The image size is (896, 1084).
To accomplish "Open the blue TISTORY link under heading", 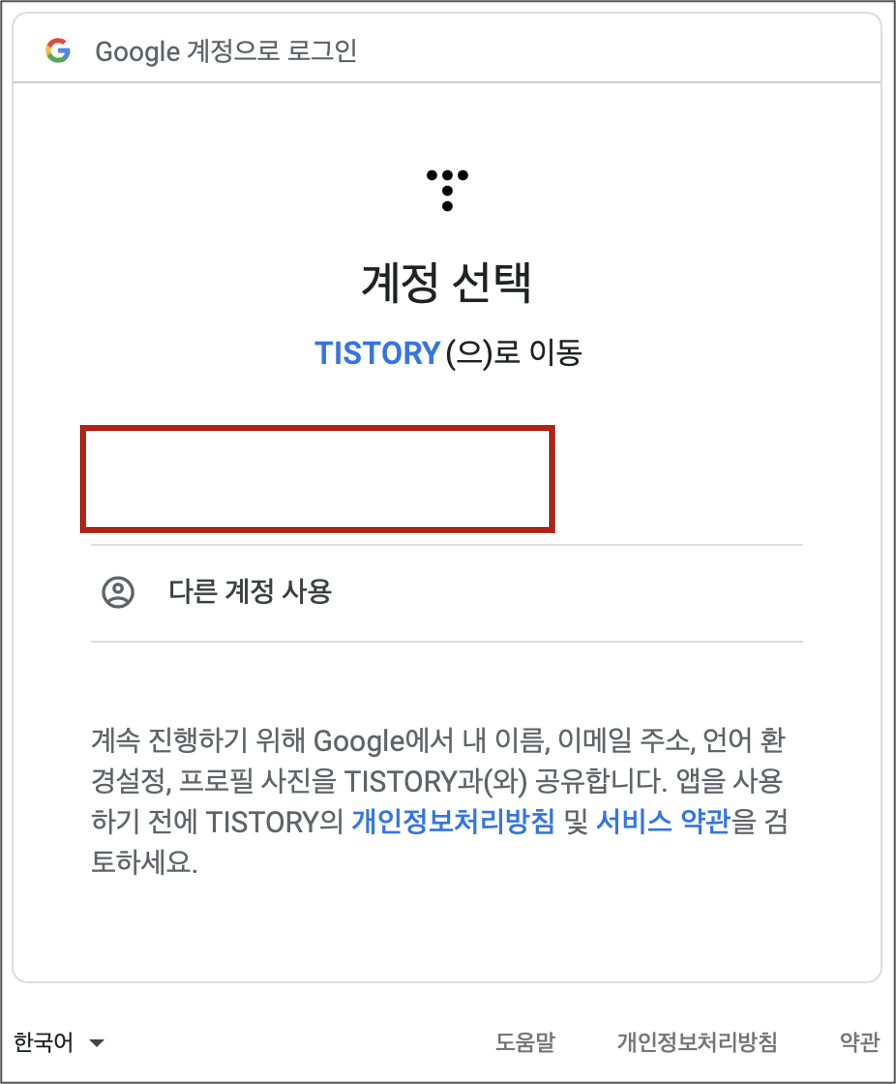I will (x=377, y=353).
